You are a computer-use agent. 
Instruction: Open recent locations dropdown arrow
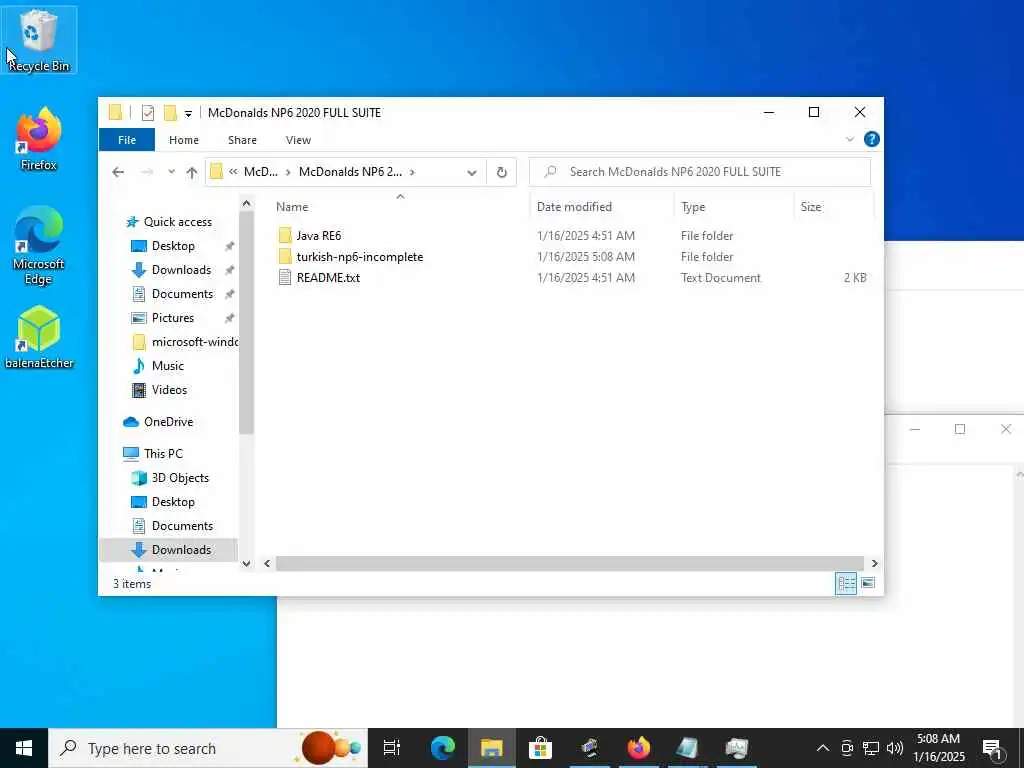click(x=171, y=172)
